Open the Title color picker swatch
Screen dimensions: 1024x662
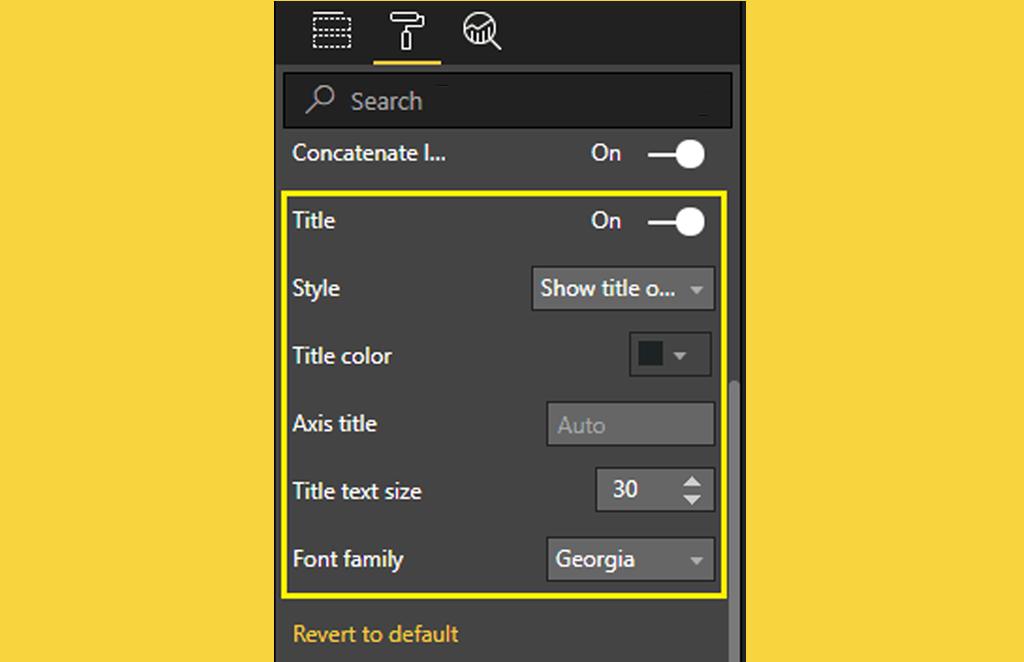670,355
